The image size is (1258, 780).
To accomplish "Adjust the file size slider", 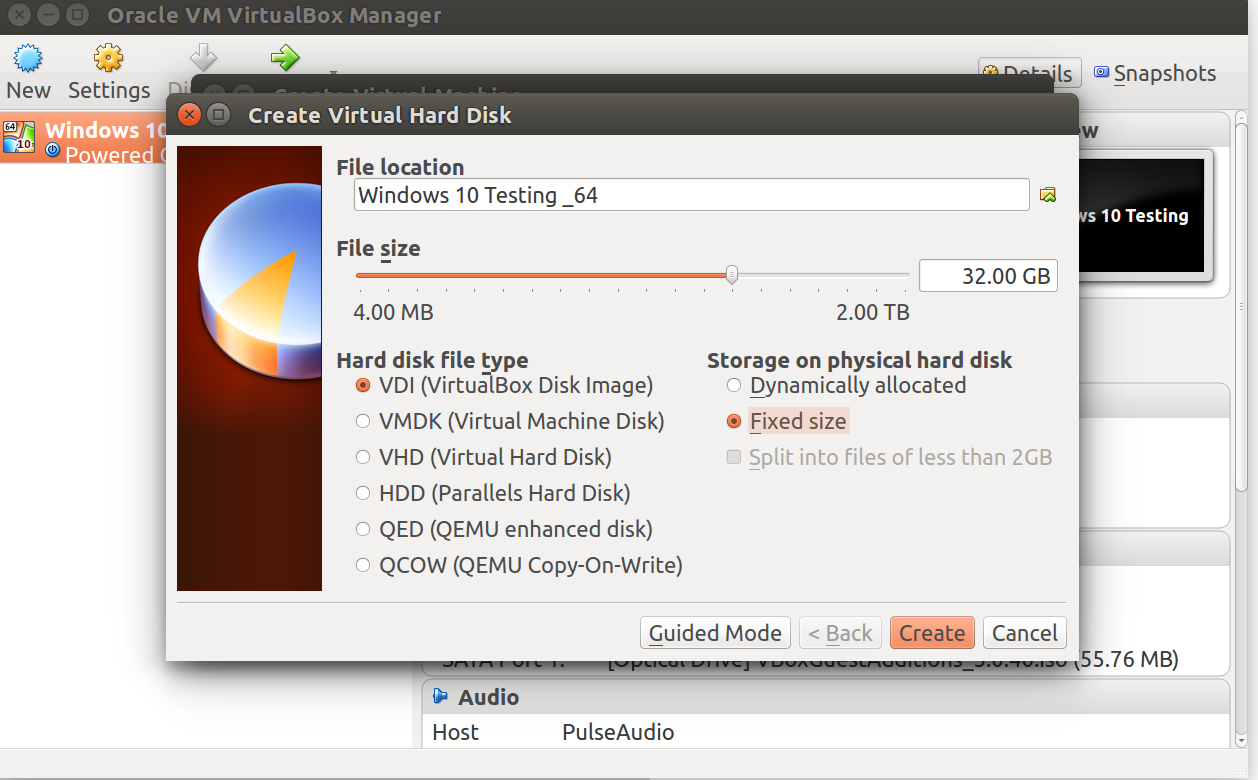I will (x=730, y=273).
